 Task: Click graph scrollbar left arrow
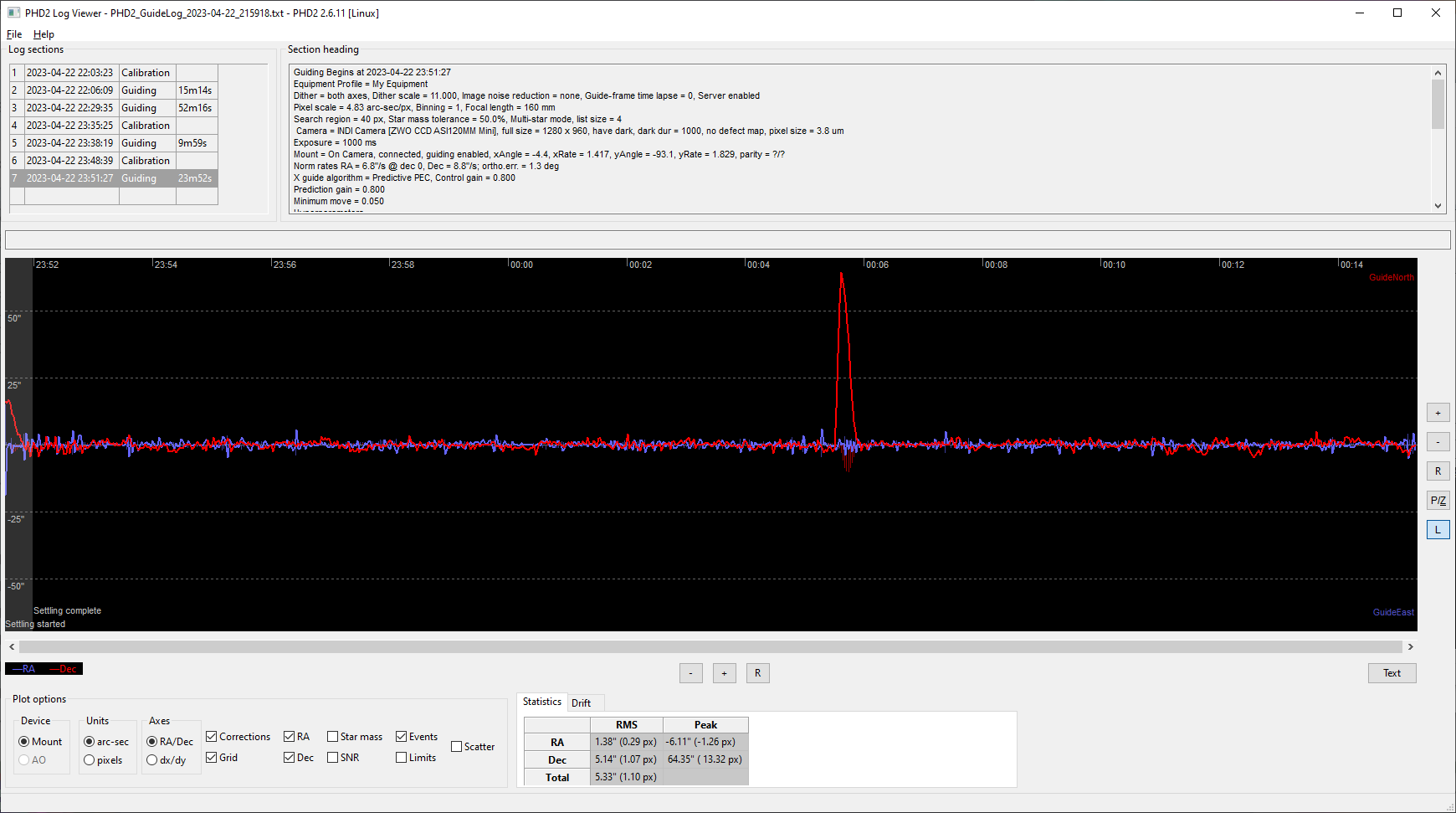(x=12, y=647)
